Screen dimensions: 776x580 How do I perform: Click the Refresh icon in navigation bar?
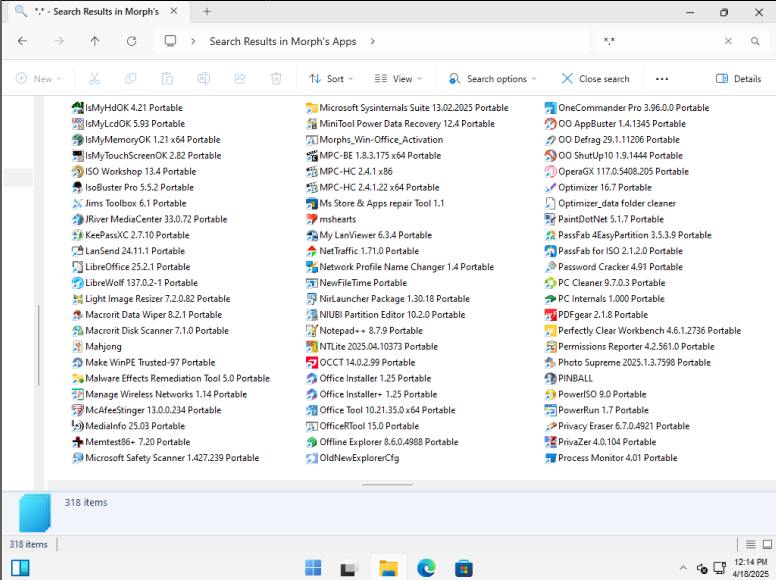click(132, 41)
